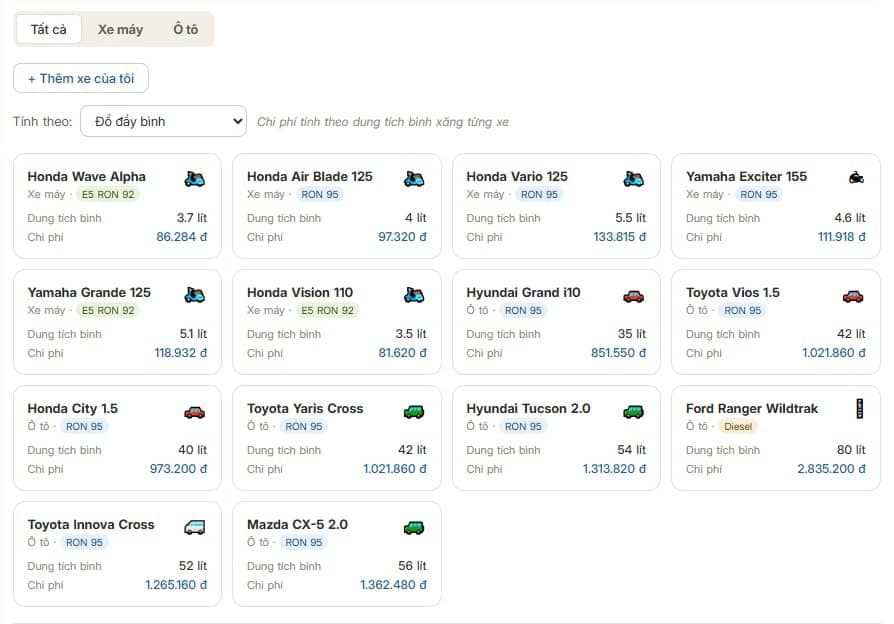Click the Toyota Innova Cross title
894x624 pixels.
(x=91, y=524)
